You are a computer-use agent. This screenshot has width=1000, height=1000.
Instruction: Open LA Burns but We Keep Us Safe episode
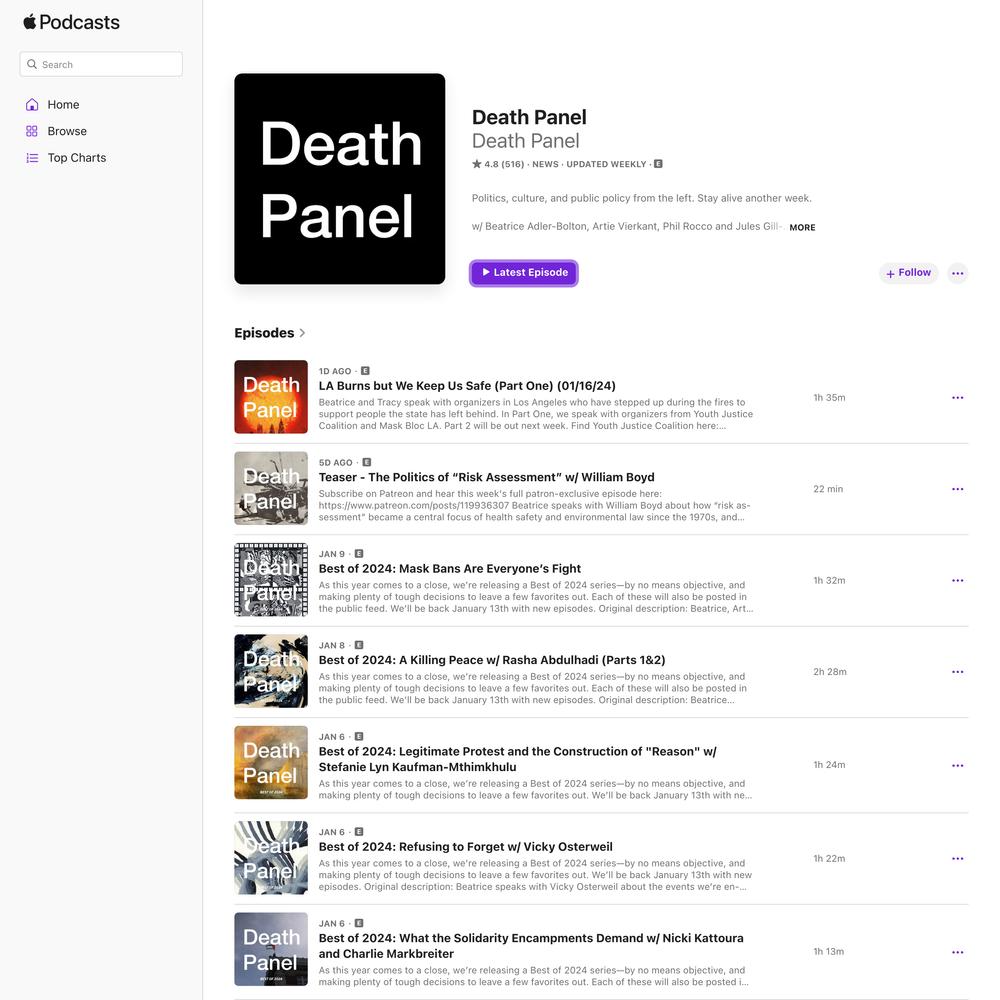467,386
